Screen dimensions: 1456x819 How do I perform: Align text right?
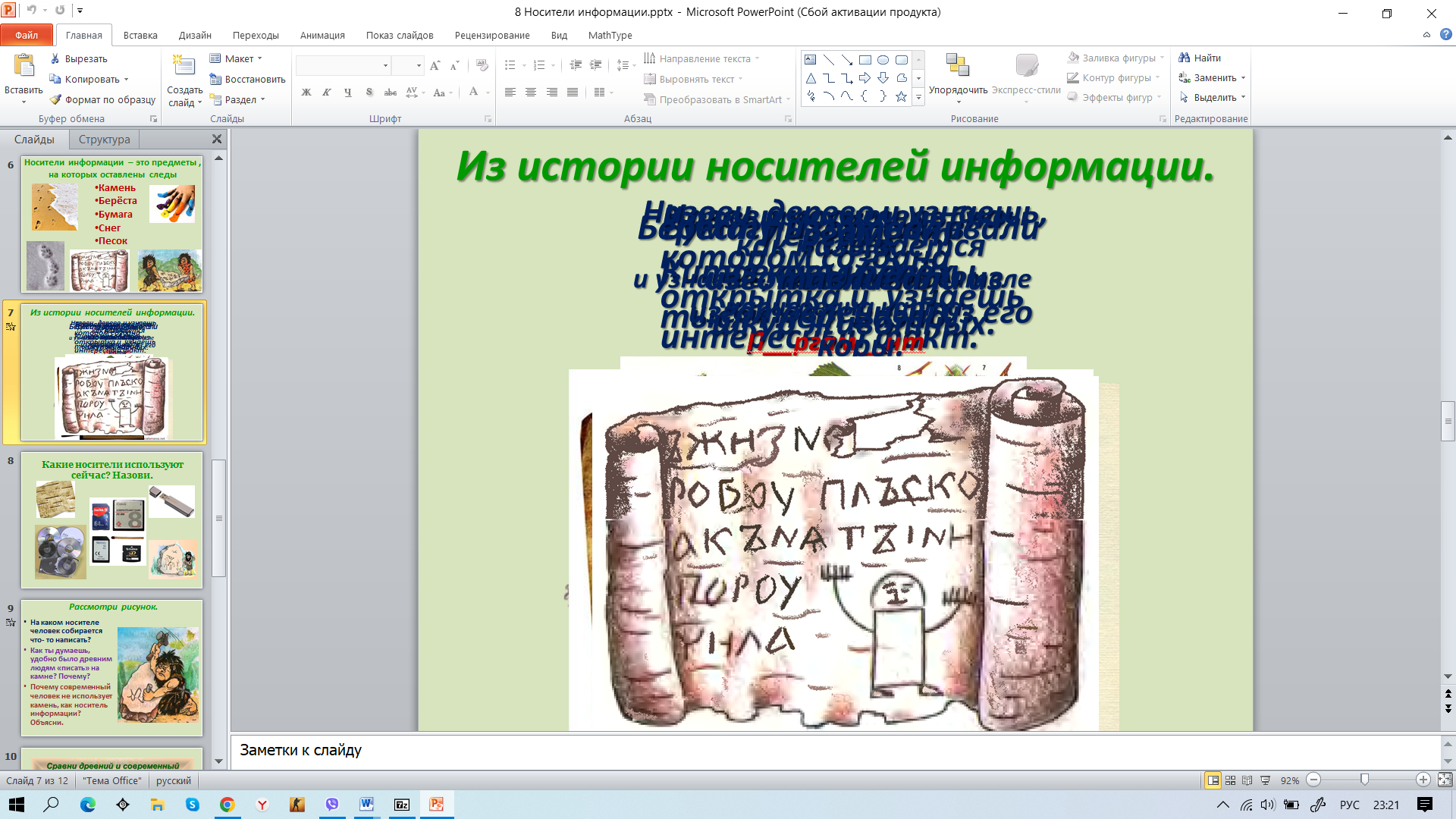click(552, 93)
